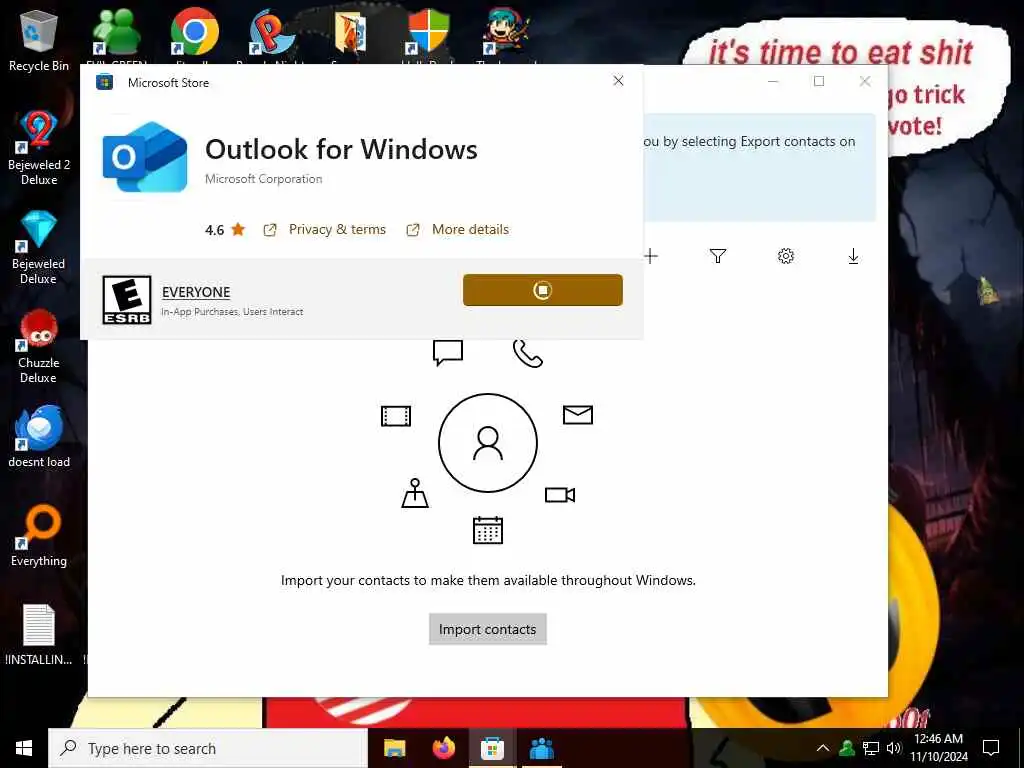The width and height of the screenshot is (1024, 768).
Task: Click the ESRB rating badge
Action: pos(127,300)
